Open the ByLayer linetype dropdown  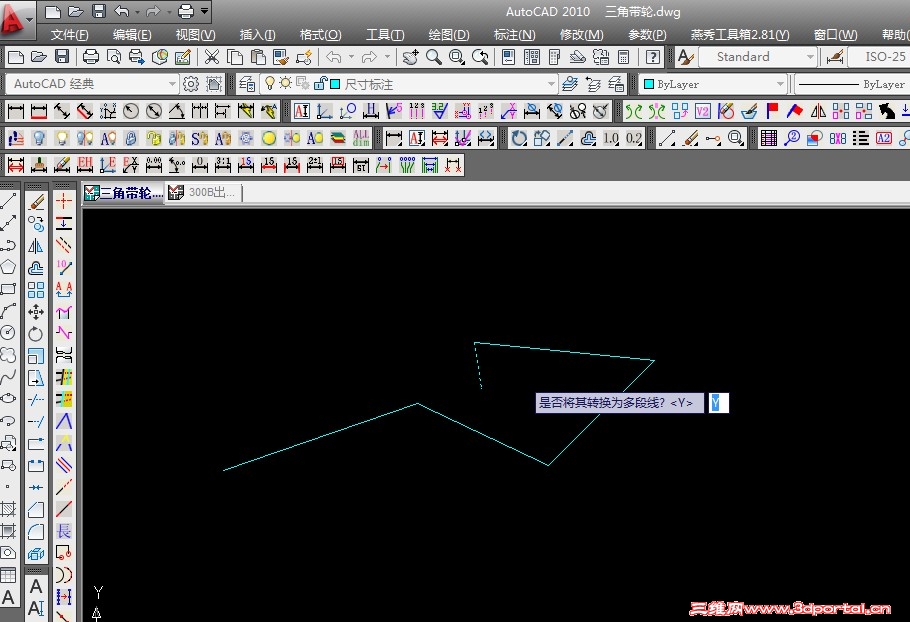(851, 84)
